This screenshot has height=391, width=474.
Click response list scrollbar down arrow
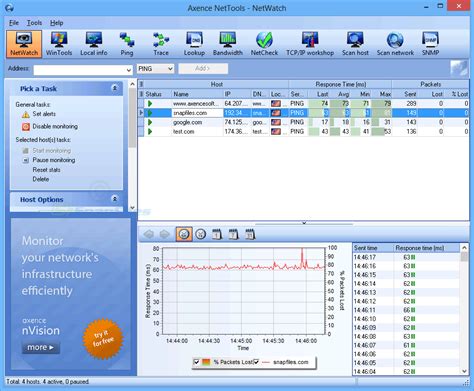[x=464, y=371]
